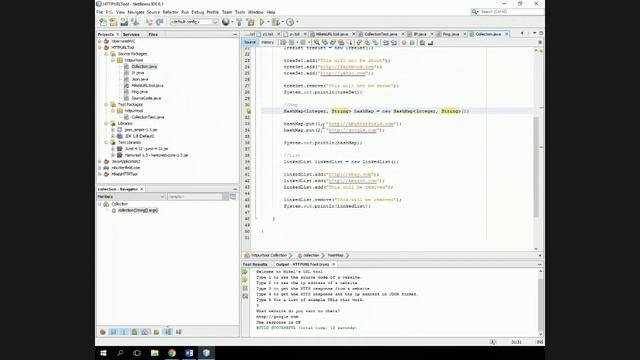Screen dimensions: 640x360
Task: Open the Debug menu
Action: pos(198,12)
